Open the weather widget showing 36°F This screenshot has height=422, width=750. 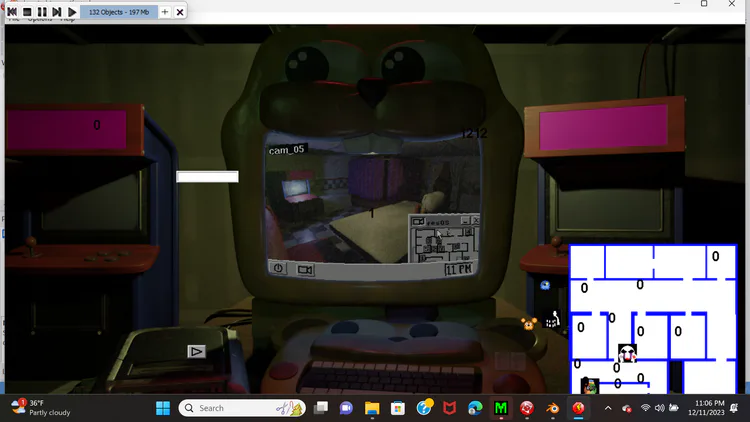tap(41, 408)
